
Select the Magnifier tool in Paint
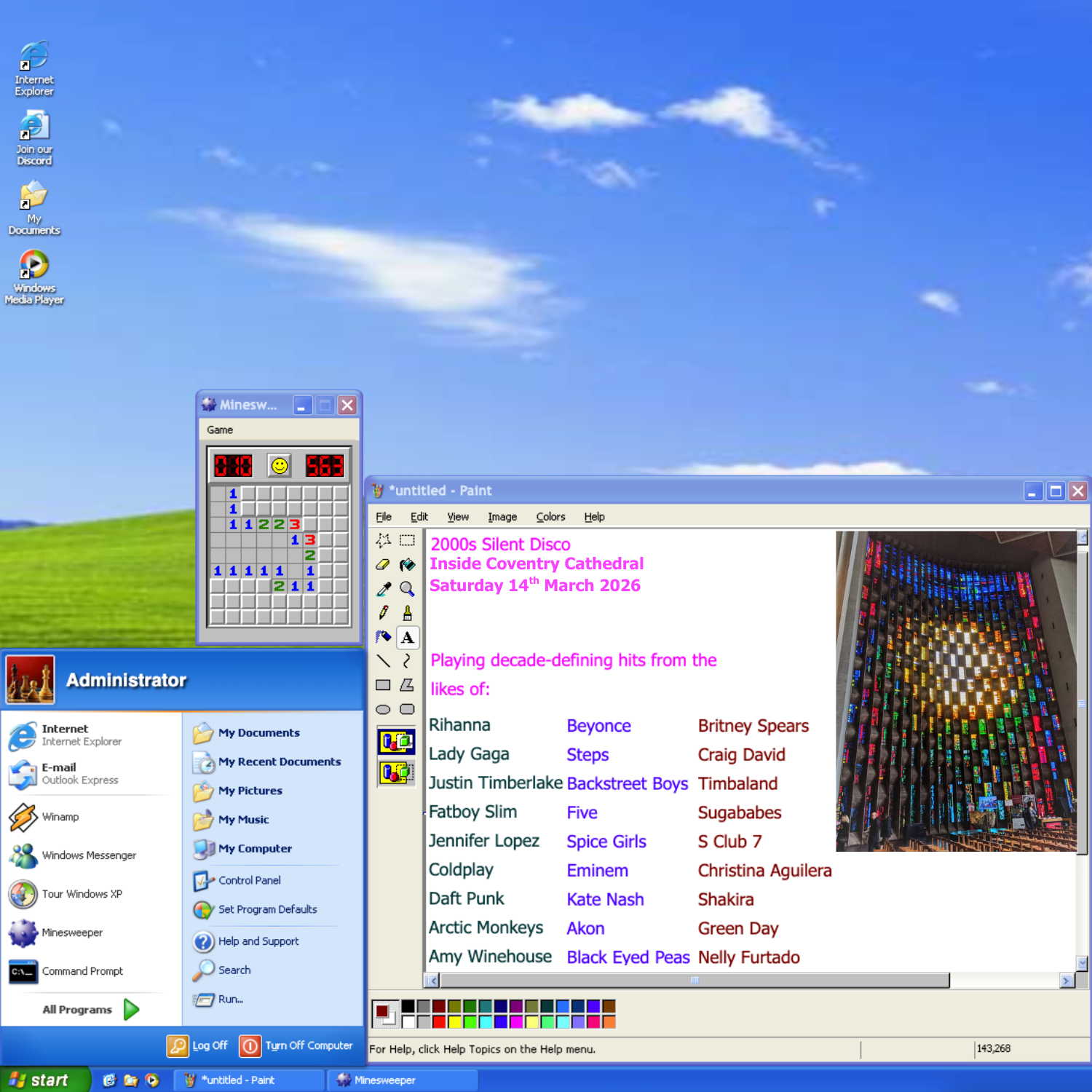click(408, 588)
